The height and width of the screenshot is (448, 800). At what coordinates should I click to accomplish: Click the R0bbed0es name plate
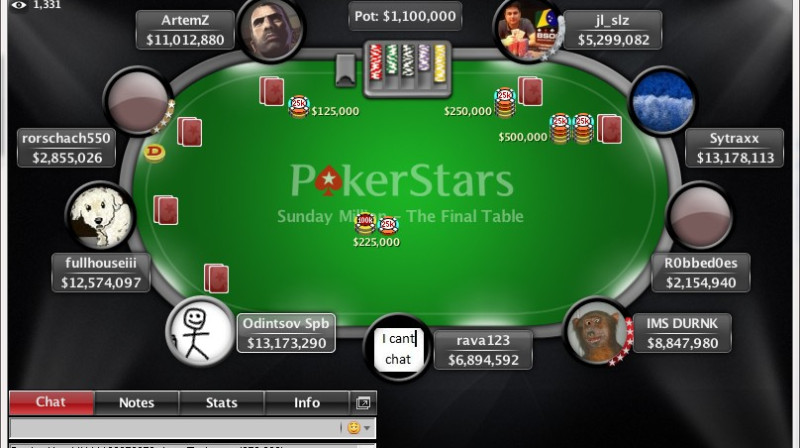pyautogui.click(x=701, y=273)
